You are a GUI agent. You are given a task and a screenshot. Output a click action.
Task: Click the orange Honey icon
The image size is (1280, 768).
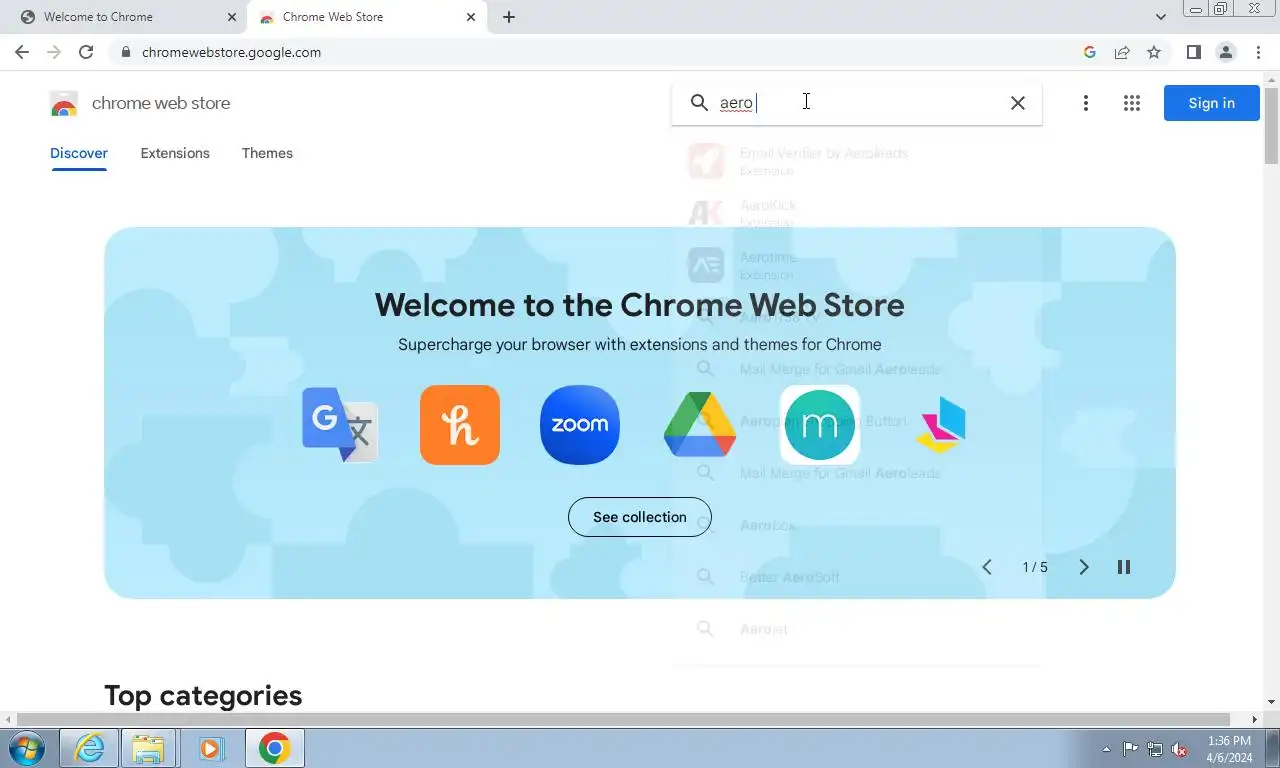coord(460,425)
